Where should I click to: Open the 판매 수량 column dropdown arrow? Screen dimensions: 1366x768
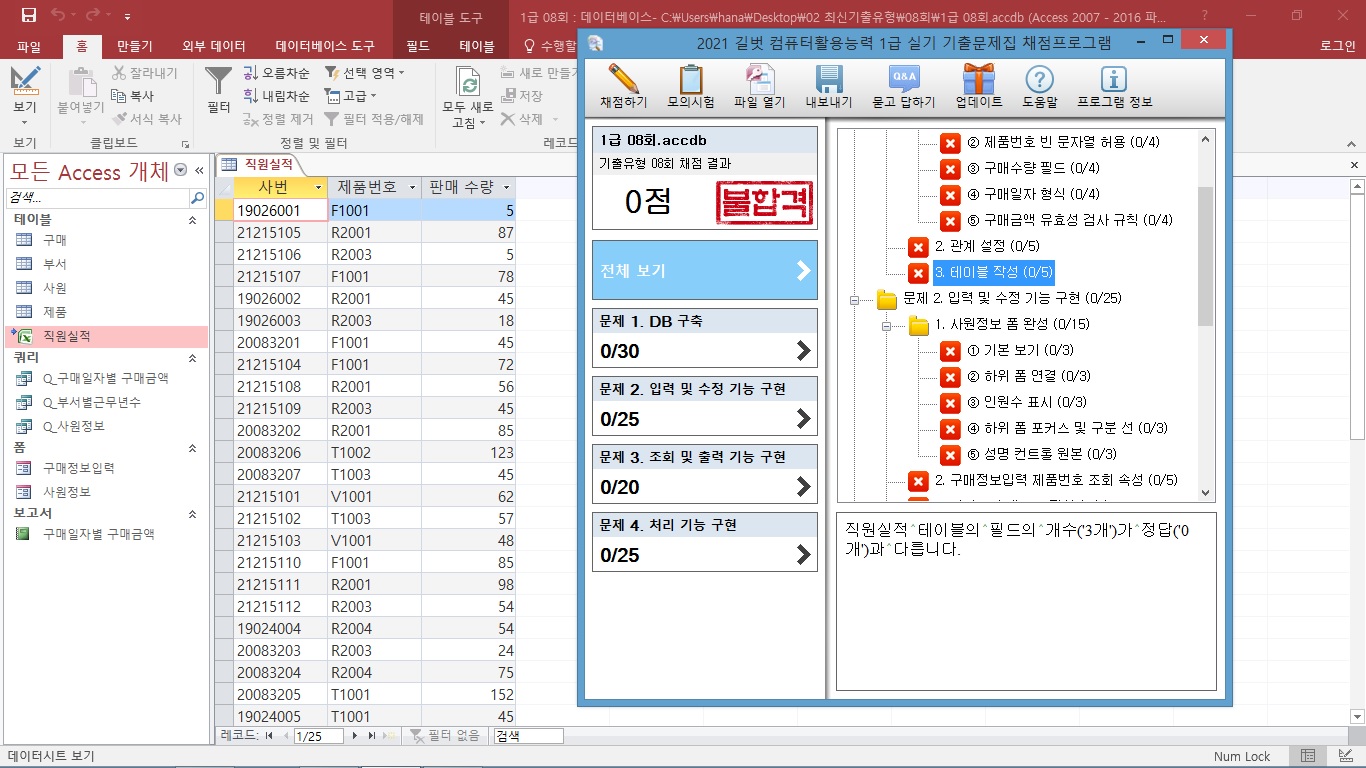(x=506, y=188)
